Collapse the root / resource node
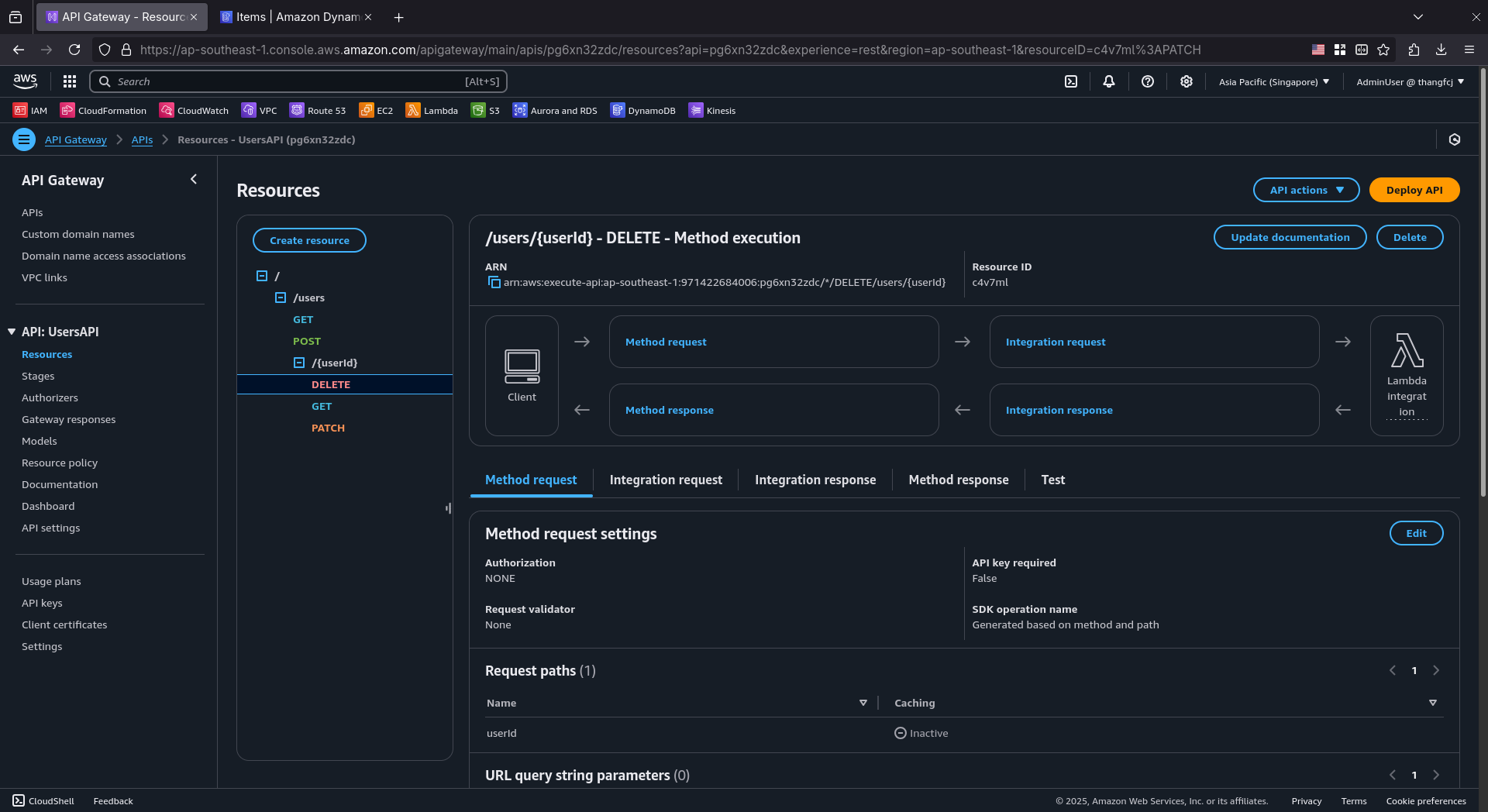 (262, 276)
